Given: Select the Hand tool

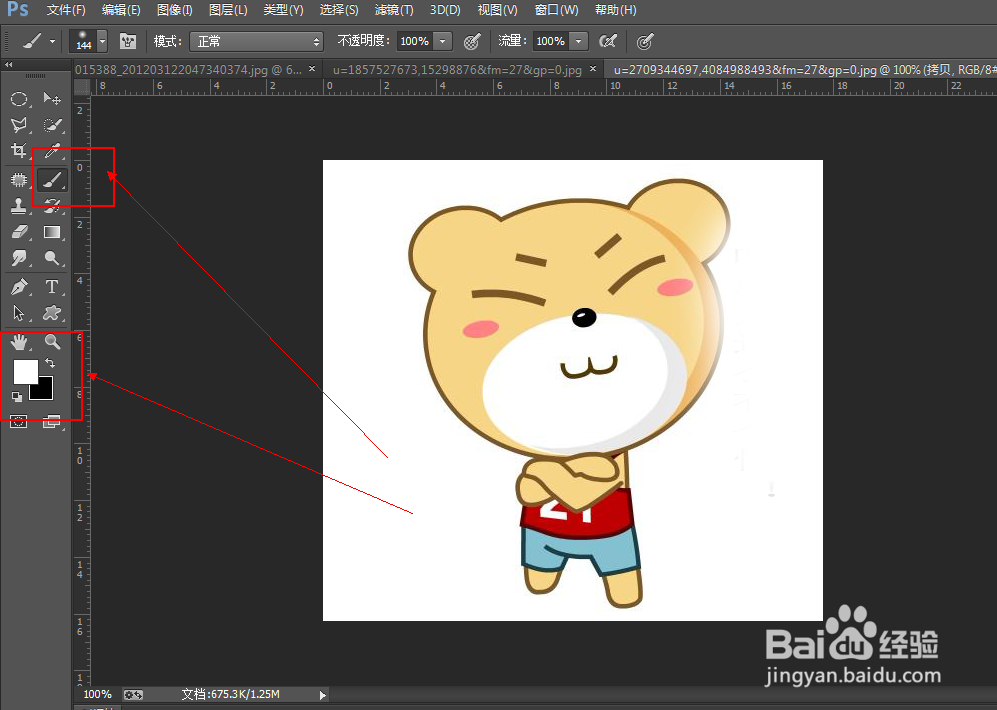Looking at the screenshot, I should click(19, 342).
